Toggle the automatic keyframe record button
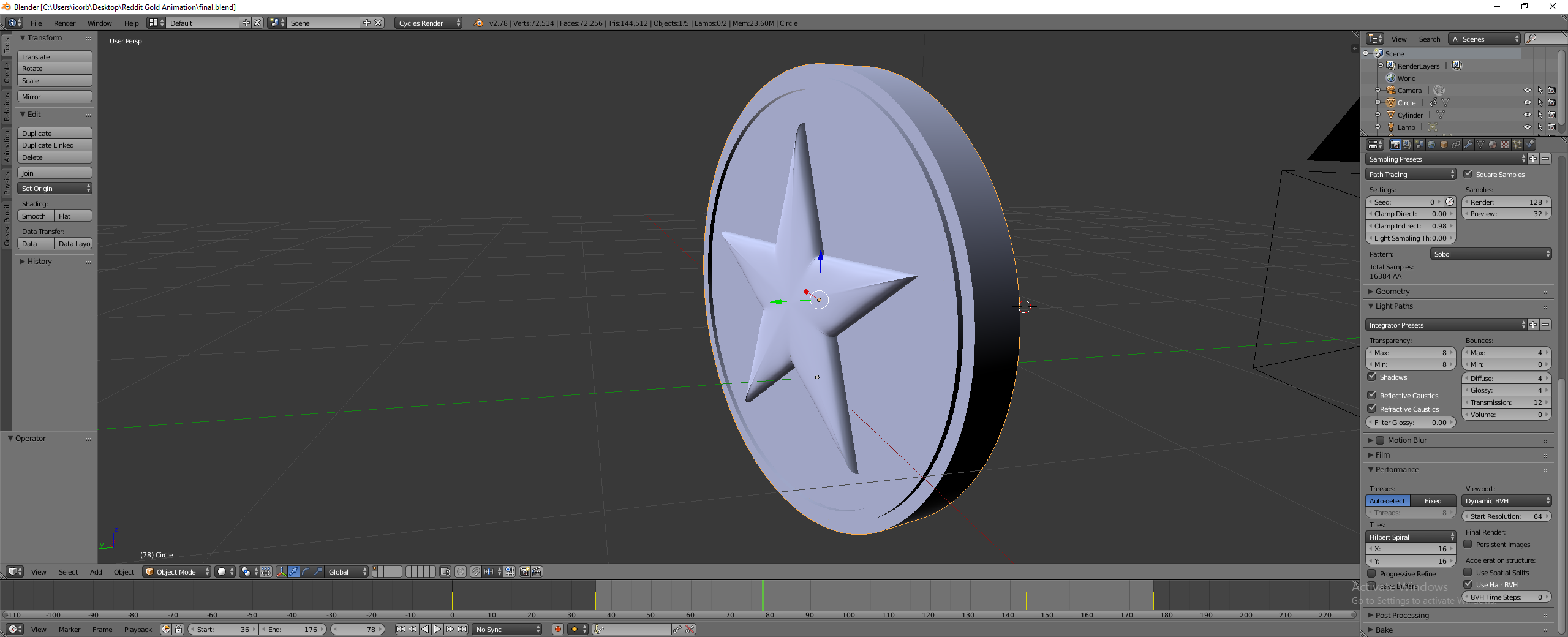The width and height of the screenshot is (1568, 637). 557,629
